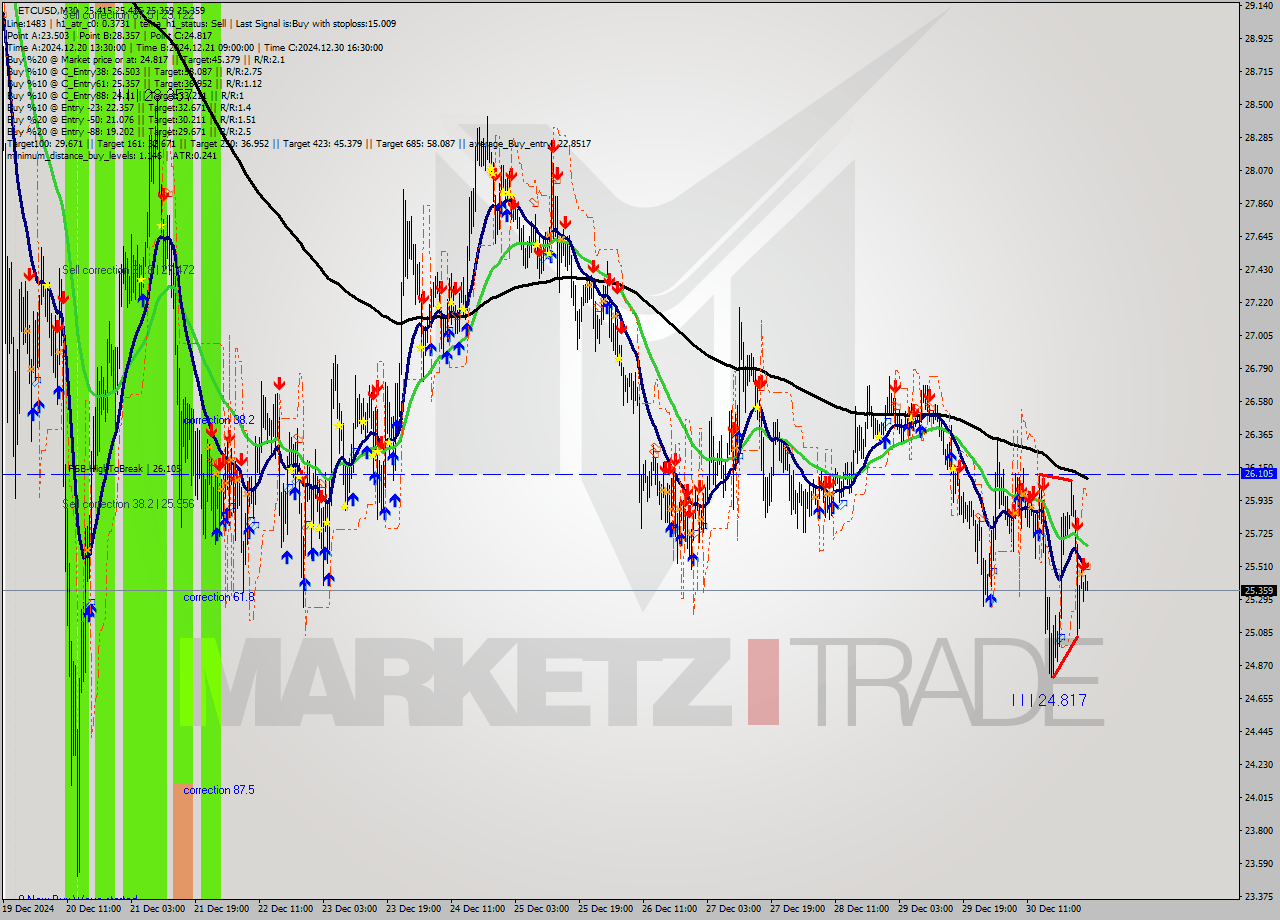Click the 'correction 38.2' chart label
The width and height of the screenshot is (1280, 920).
pyautogui.click(x=218, y=420)
